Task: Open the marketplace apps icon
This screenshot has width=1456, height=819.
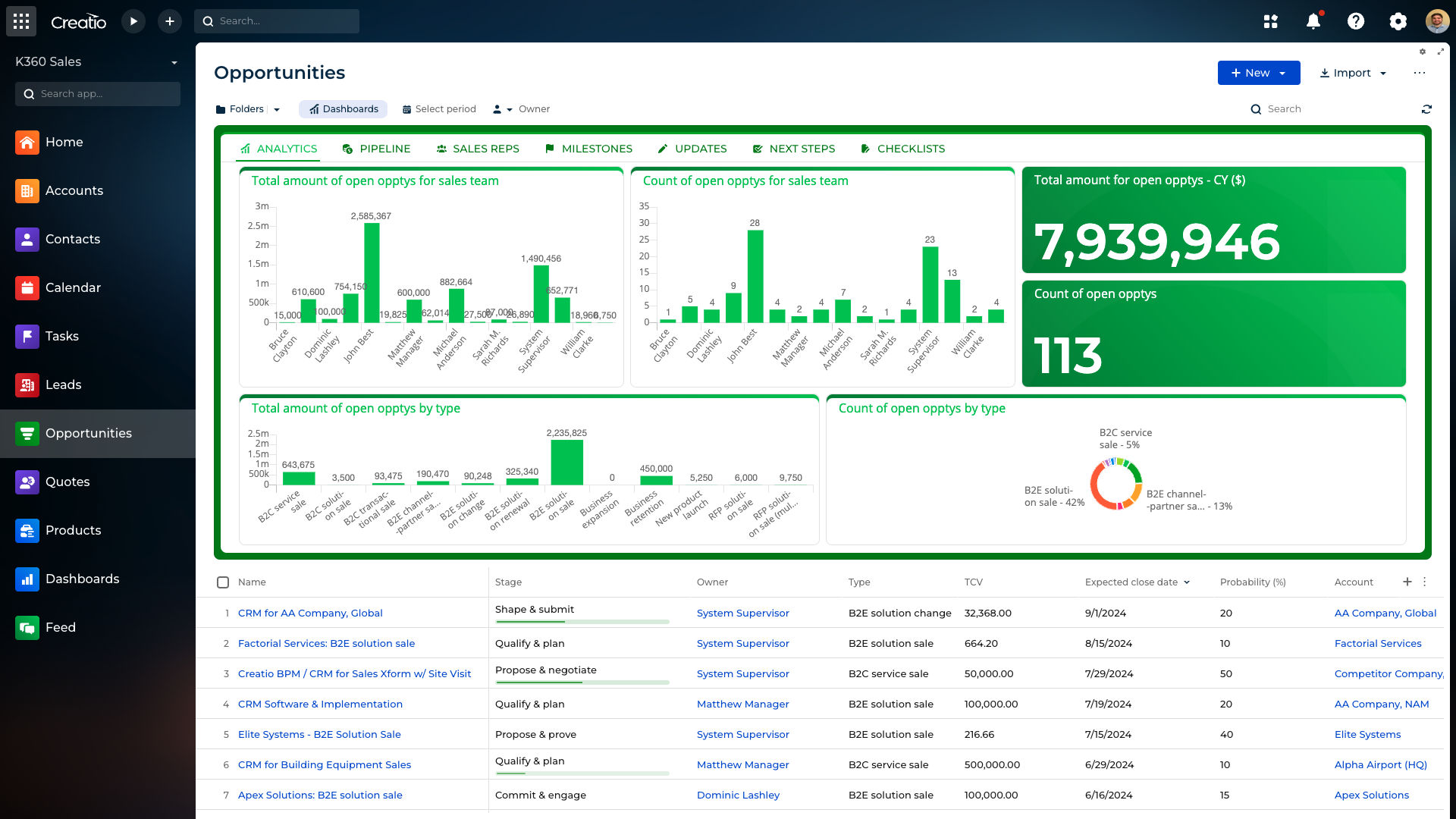Action: [x=1271, y=21]
